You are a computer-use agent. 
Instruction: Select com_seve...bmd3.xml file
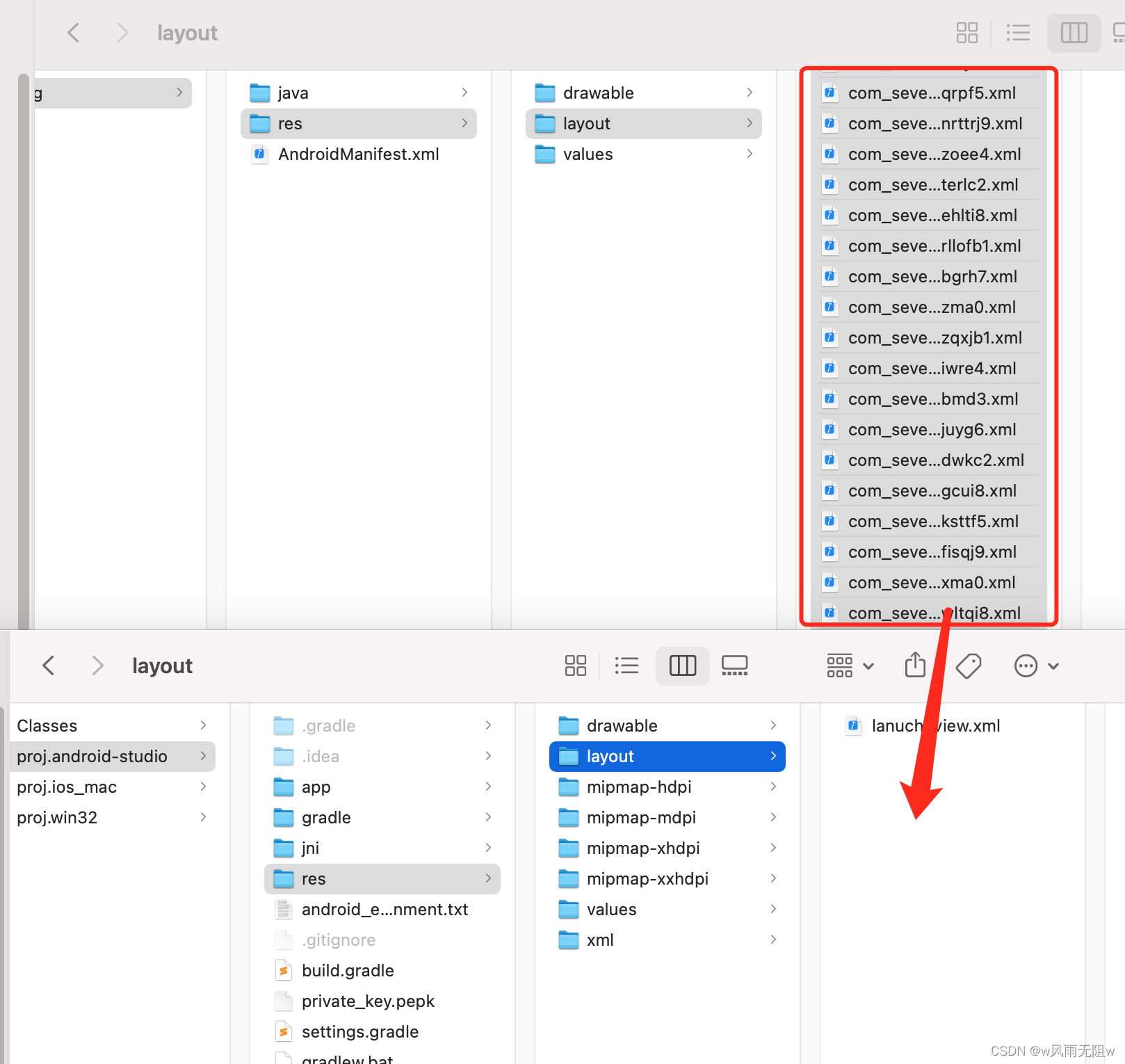click(929, 398)
